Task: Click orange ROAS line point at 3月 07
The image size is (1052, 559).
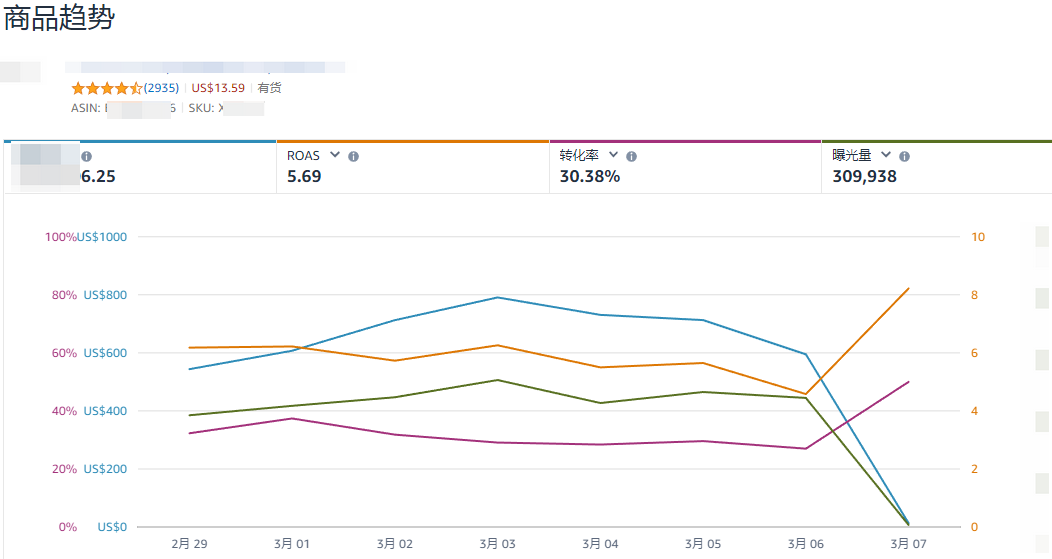Action: [908, 289]
